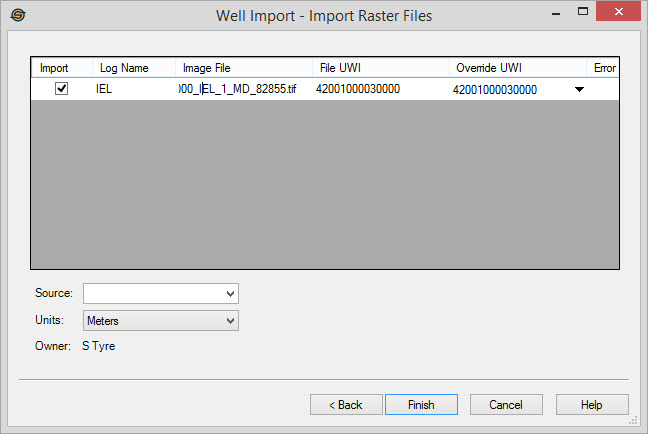Select the IEL log name cell
Viewport: 648px width, 434px height.
pos(105,89)
